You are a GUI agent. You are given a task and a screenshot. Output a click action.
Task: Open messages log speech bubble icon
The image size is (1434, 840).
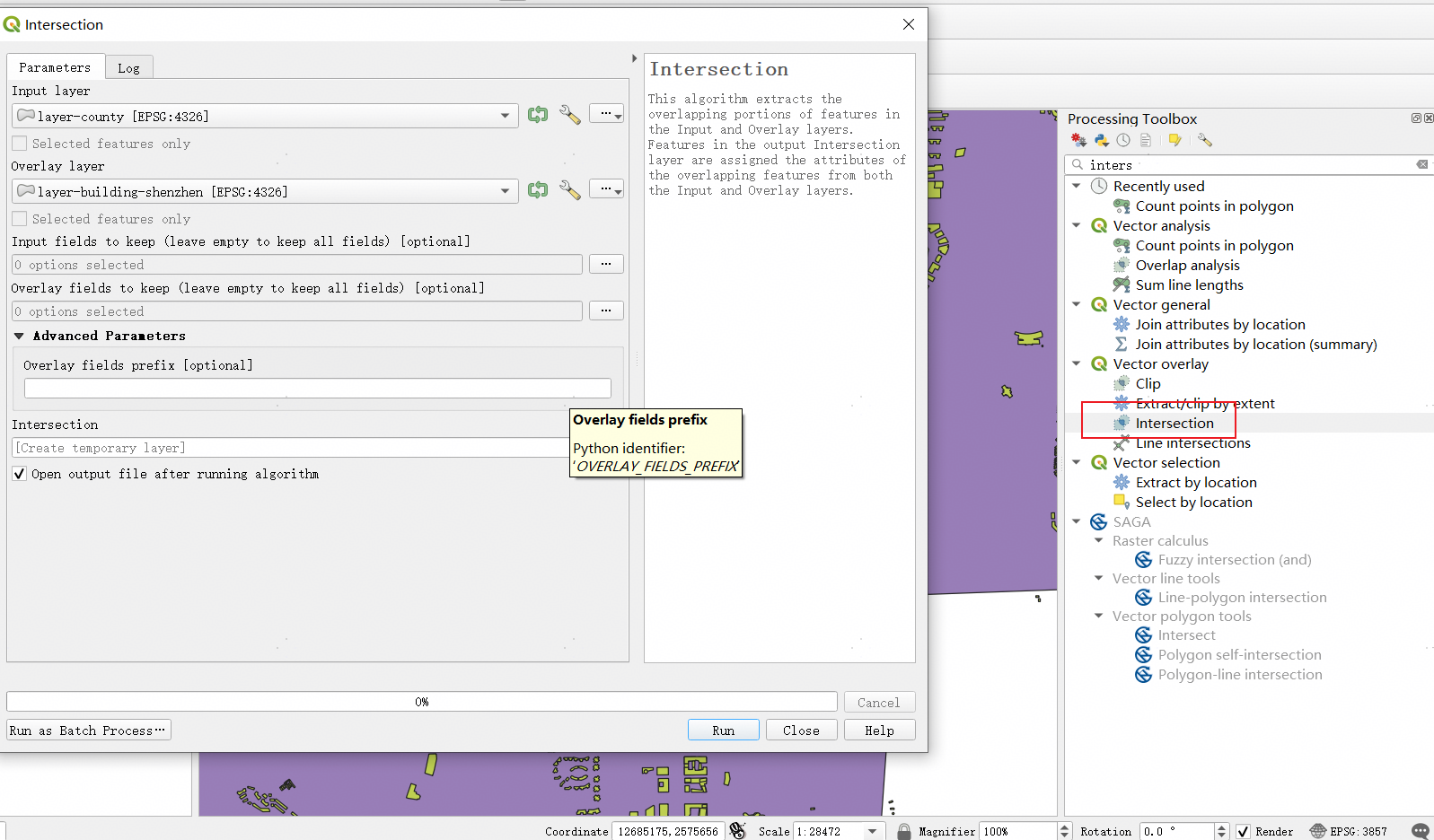pyautogui.click(x=1420, y=831)
